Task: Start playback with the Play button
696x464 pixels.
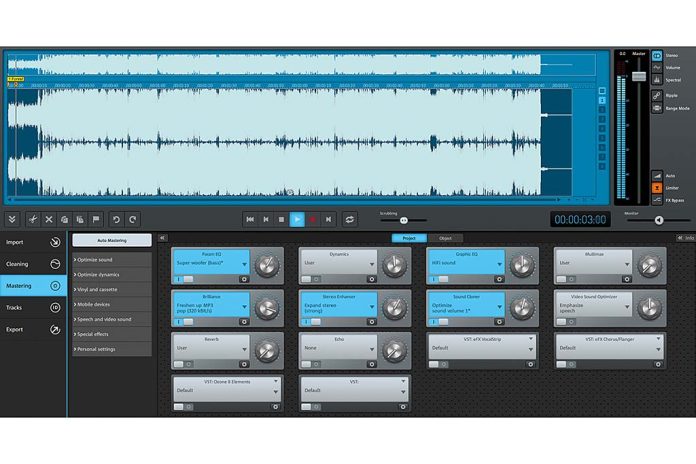Action: point(297,219)
